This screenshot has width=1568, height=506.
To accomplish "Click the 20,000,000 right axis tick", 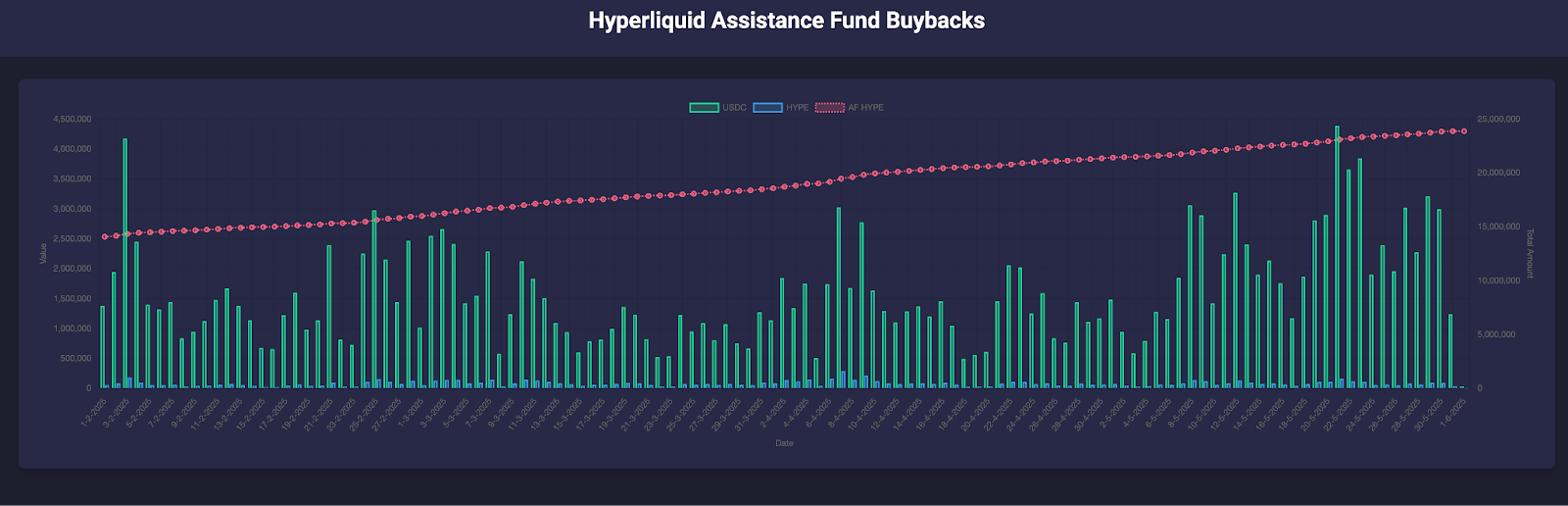I will [1498, 173].
